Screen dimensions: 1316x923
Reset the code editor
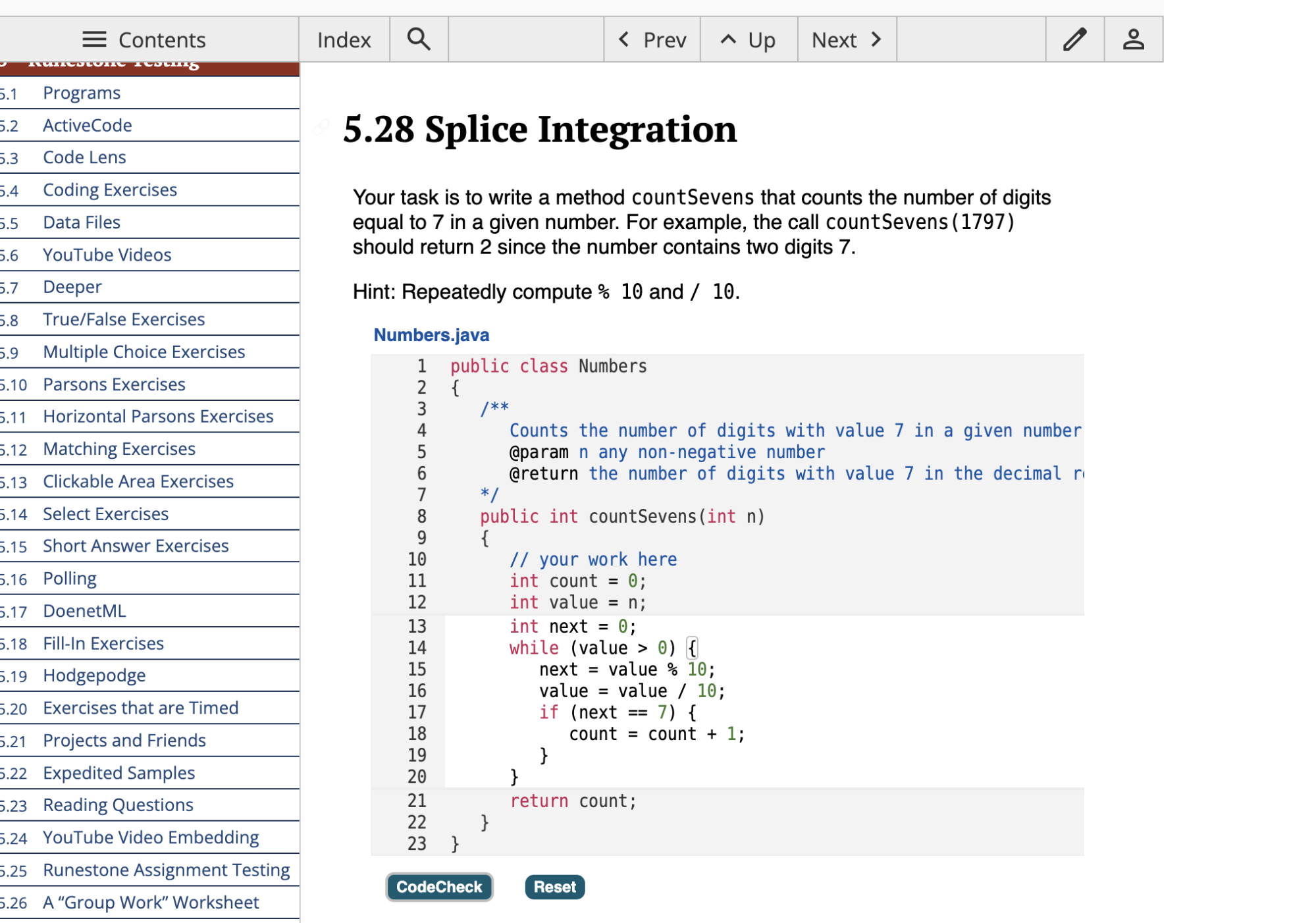coord(554,887)
